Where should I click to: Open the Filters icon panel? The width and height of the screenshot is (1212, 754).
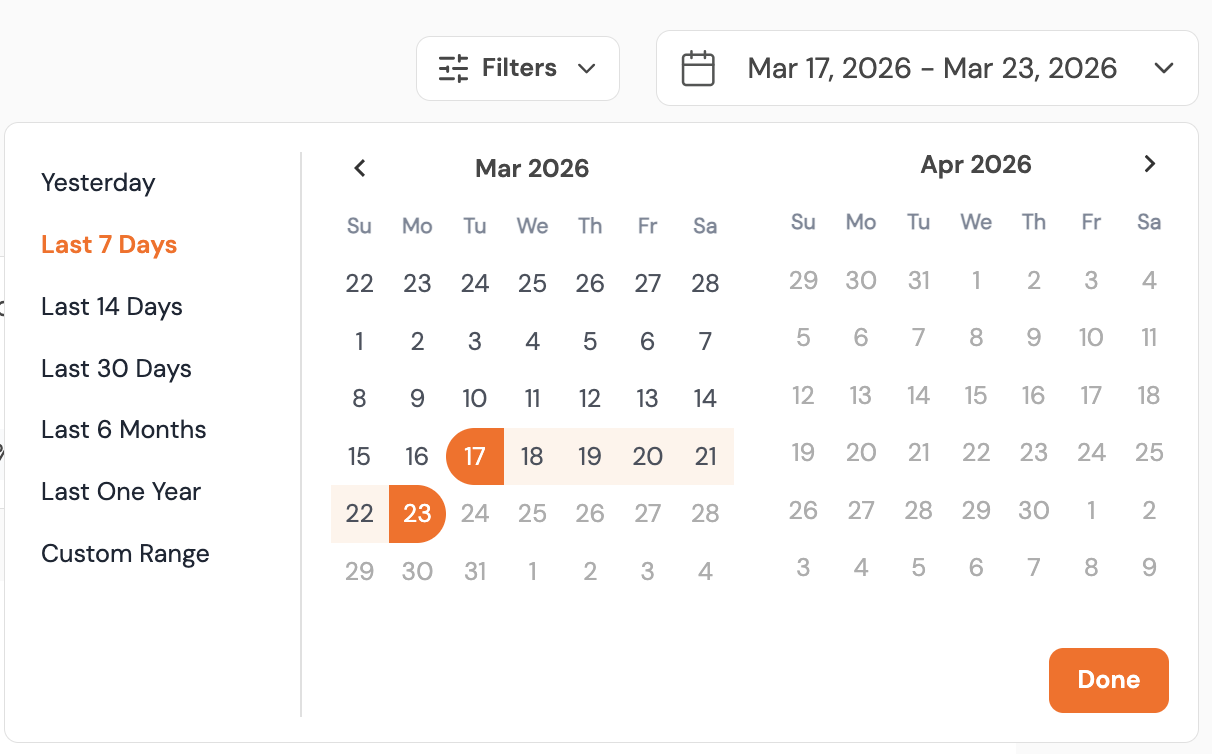point(517,68)
